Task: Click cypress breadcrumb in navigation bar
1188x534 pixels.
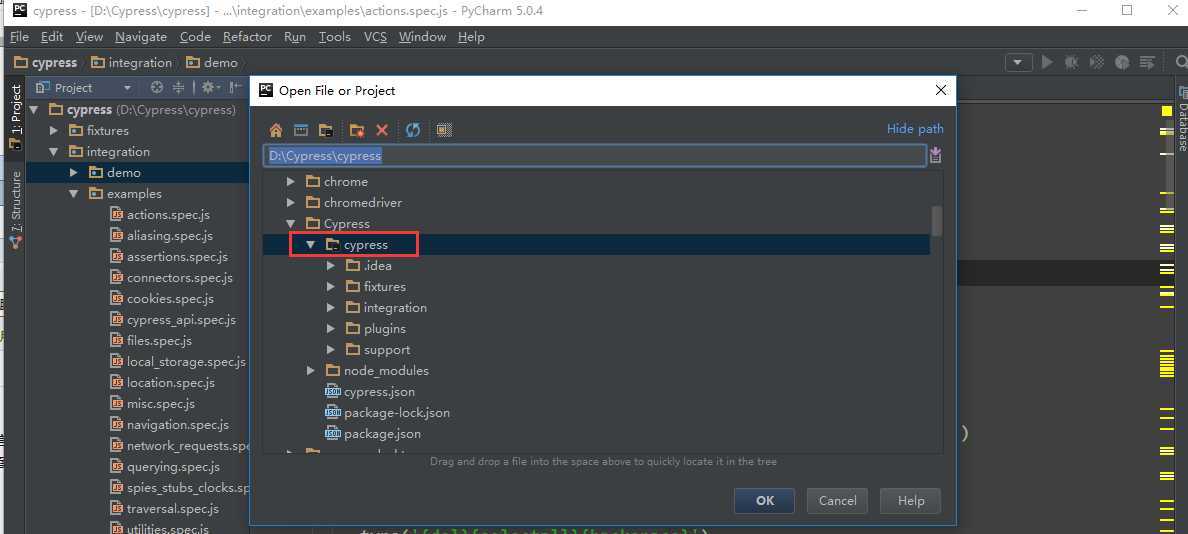Action: pyautogui.click(x=45, y=63)
